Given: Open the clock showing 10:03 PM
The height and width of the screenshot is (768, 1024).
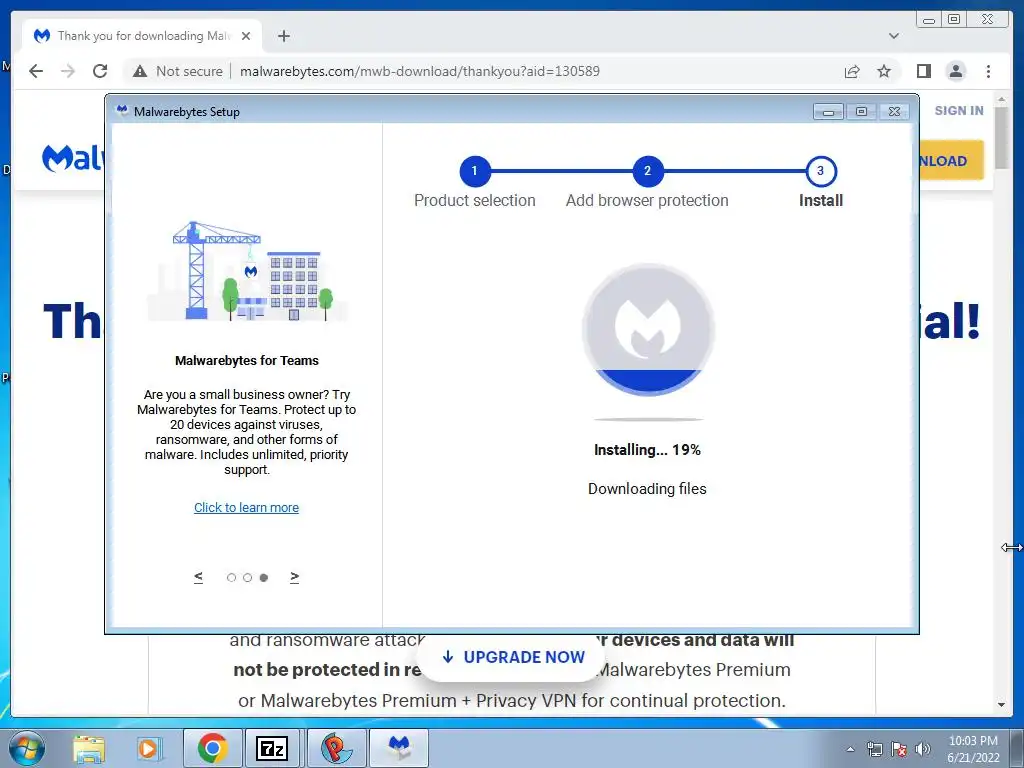Looking at the screenshot, I should tap(973, 749).
